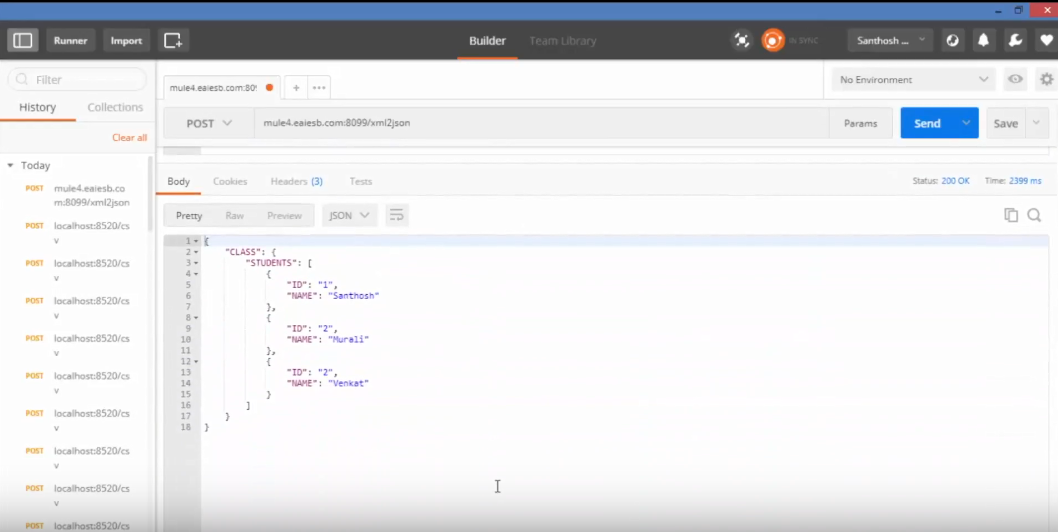The width and height of the screenshot is (1058, 532).
Task: Copy response body to clipboard icon
Action: click(x=1011, y=215)
